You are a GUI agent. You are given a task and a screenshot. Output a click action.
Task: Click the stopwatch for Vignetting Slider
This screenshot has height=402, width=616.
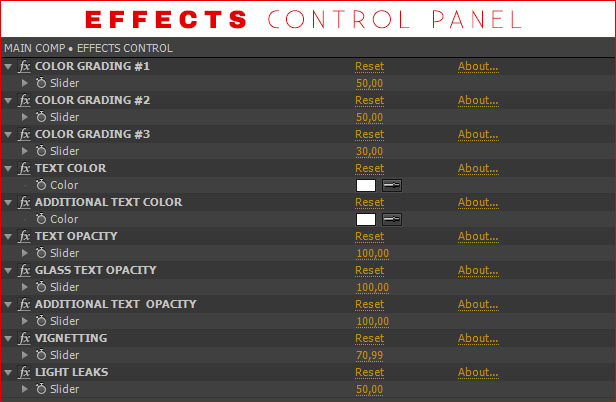(41, 355)
